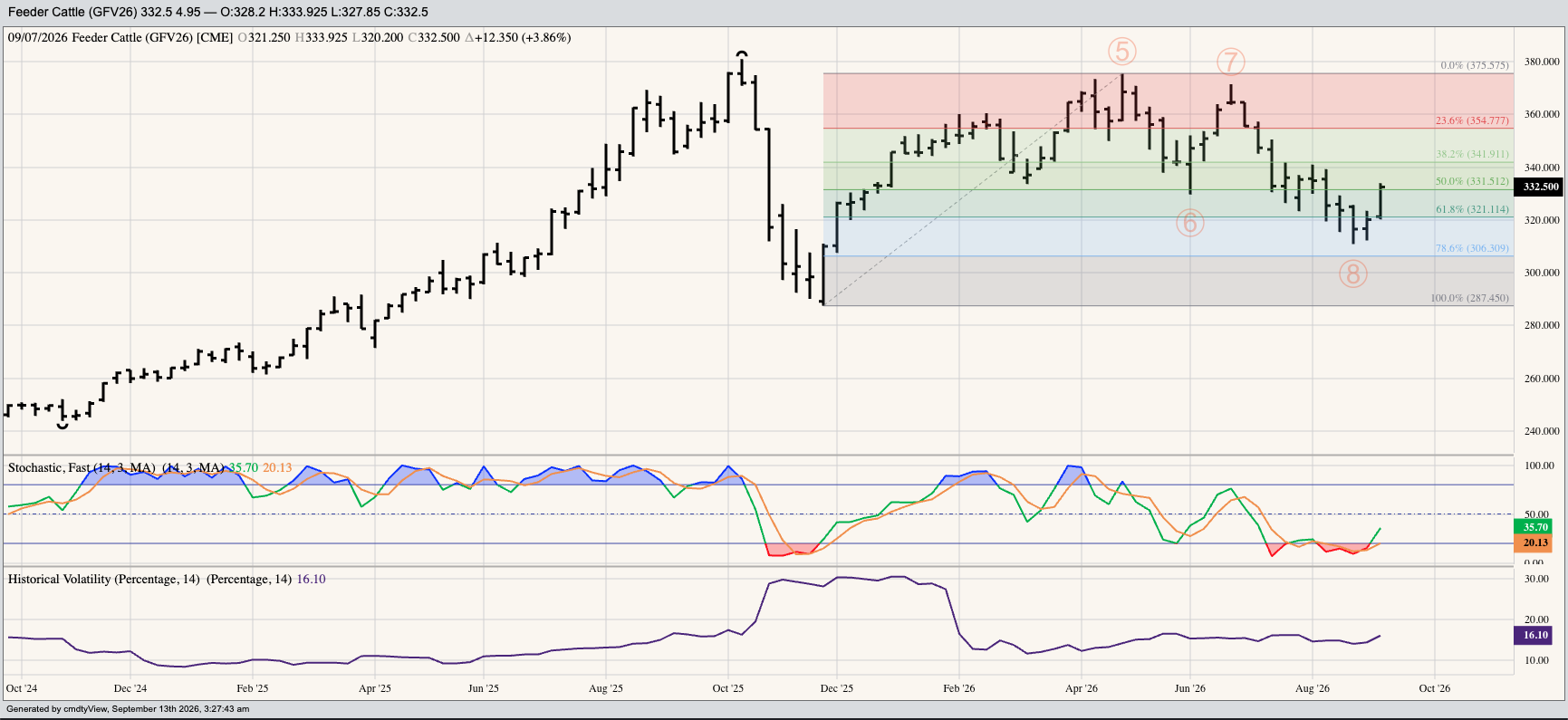Select the Stochastic, Fast indicator label
Image resolution: width=1568 pixels, height=720 pixels.
click(49, 467)
